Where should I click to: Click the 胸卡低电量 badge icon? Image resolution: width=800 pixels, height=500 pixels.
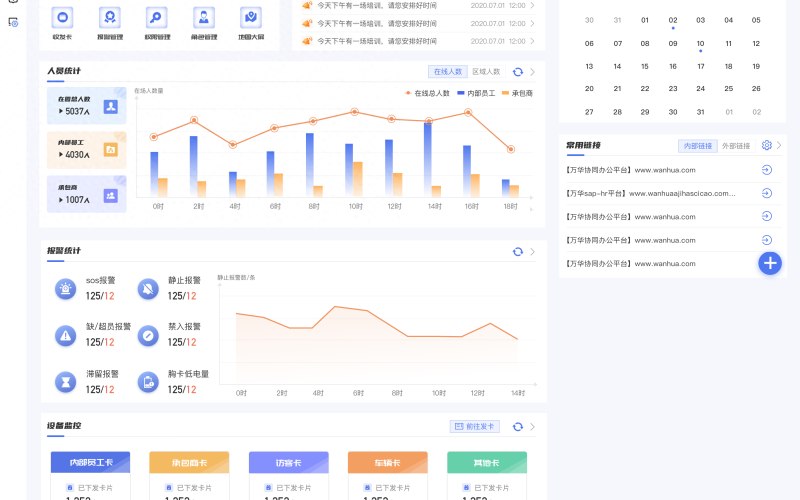pyautogui.click(x=148, y=382)
